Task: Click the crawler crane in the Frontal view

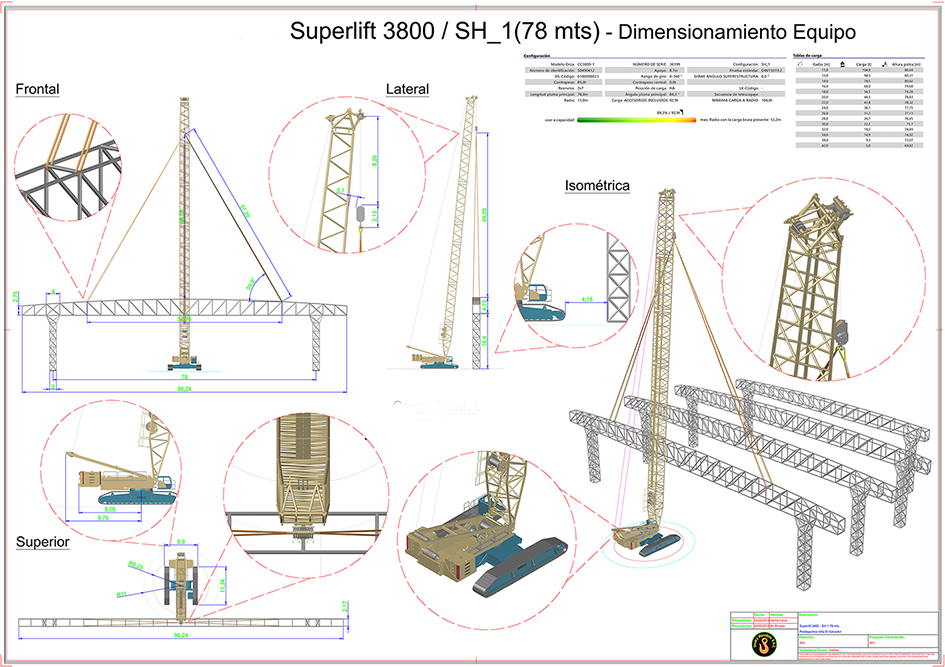Action: (184, 363)
